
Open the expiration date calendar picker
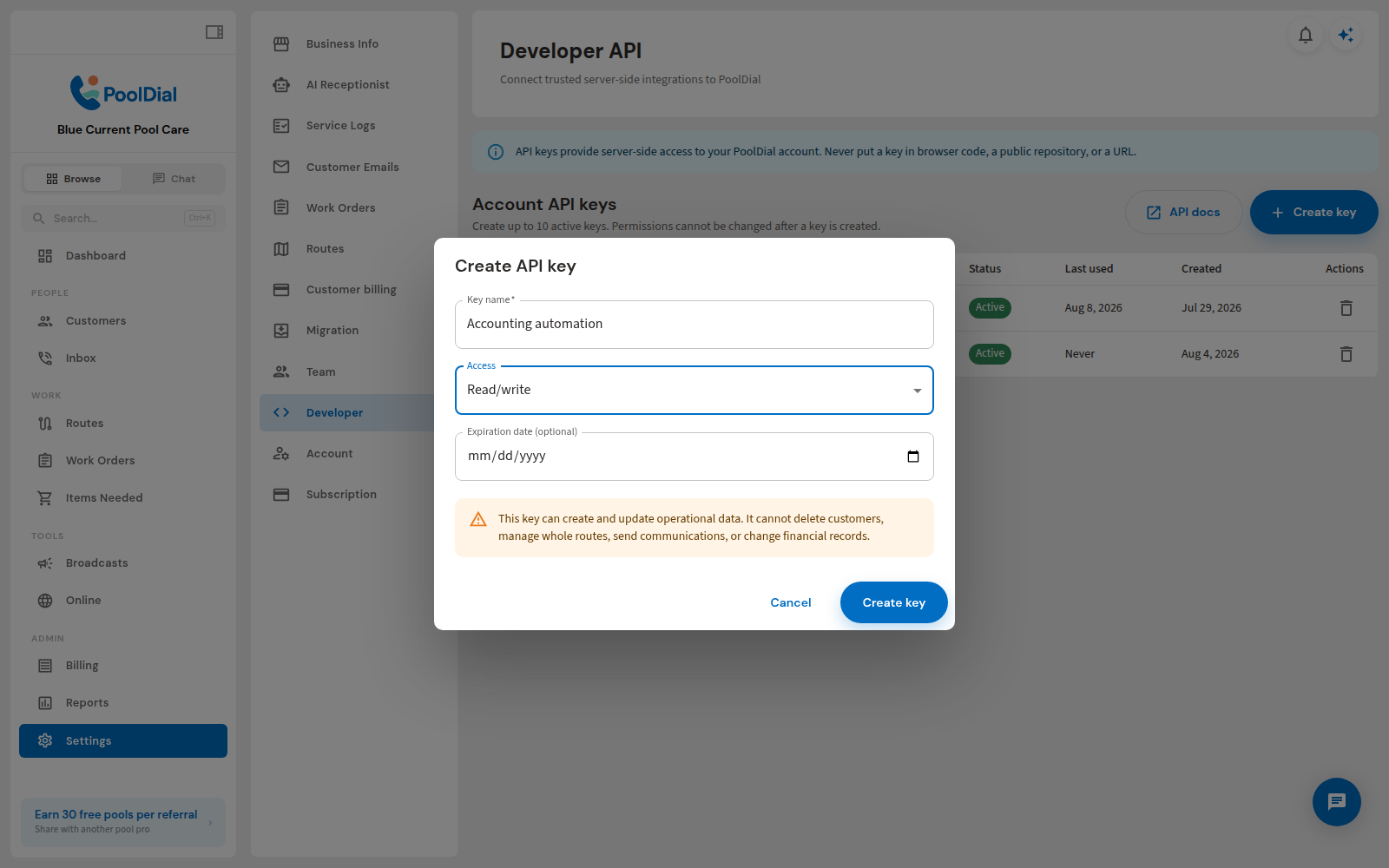click(913, 457)
